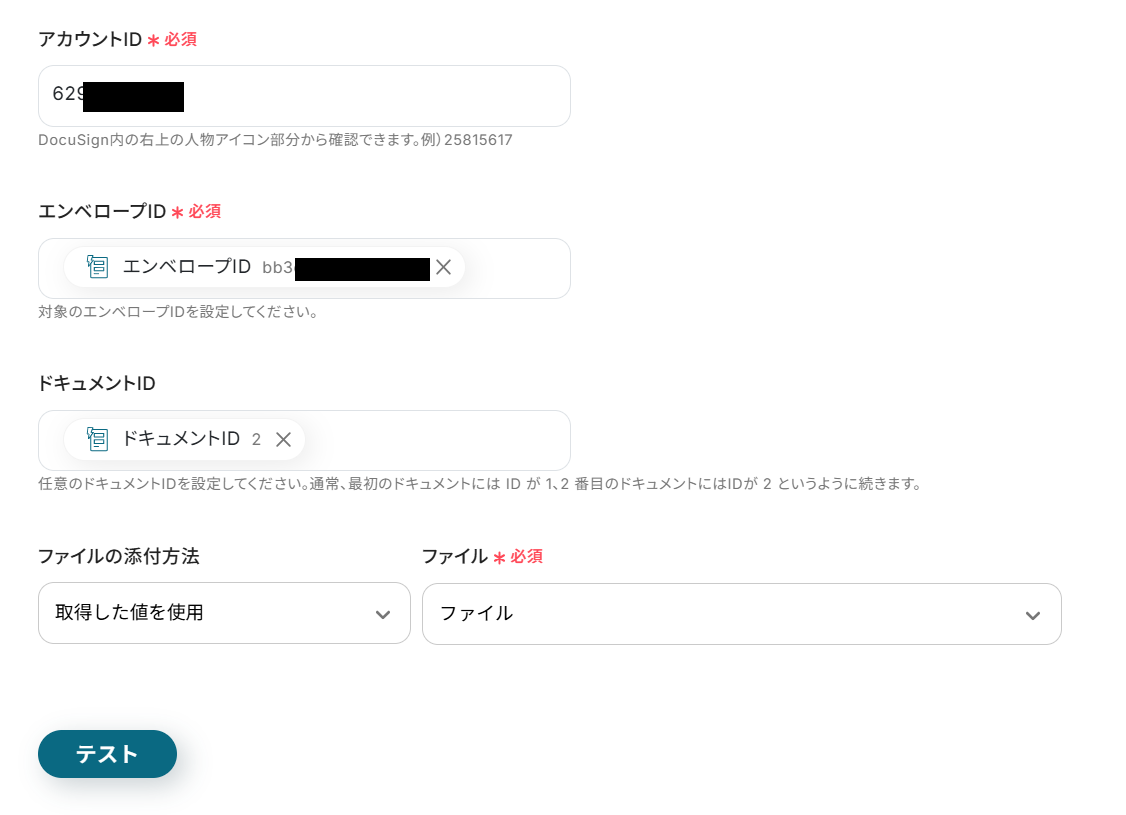
Task: Click the chevron arrow beside 取得した値を使用
Action: pos(382,614)
